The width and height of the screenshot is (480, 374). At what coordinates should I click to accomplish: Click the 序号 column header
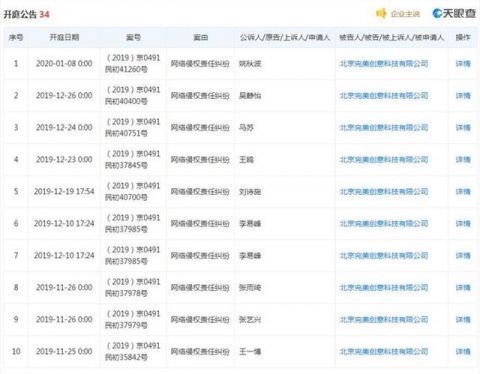(x=16, y=37)
